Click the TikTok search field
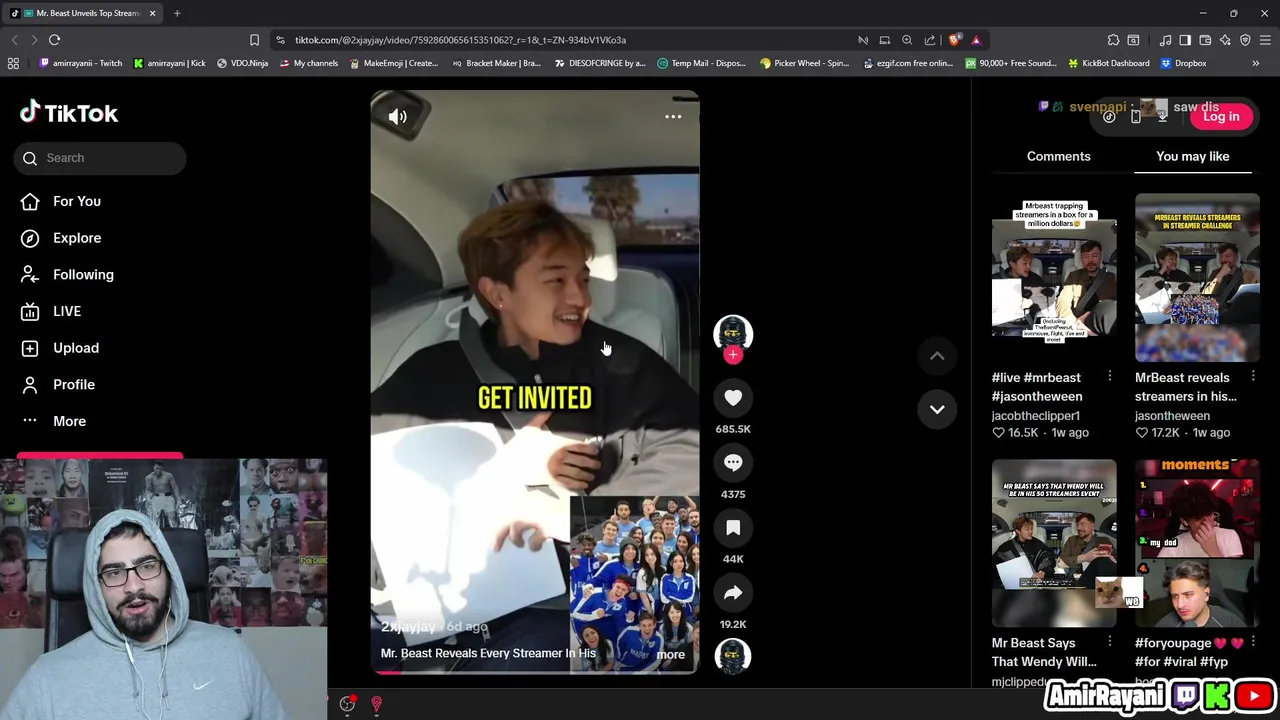This screenshot has height=720, width=1280. click(x=100, y=158)
